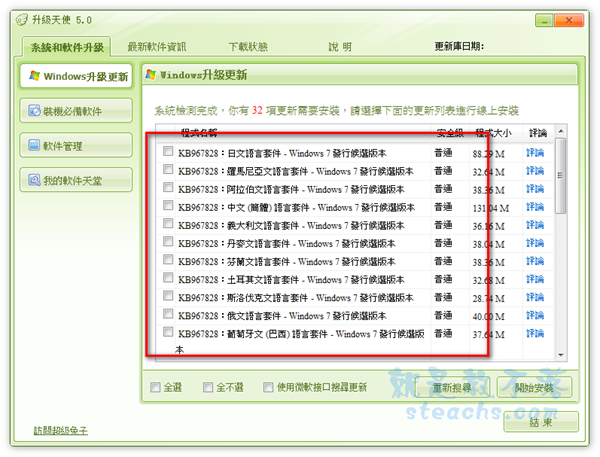Check the 日文語言套件 update checkbox

(x=168, y=151)
